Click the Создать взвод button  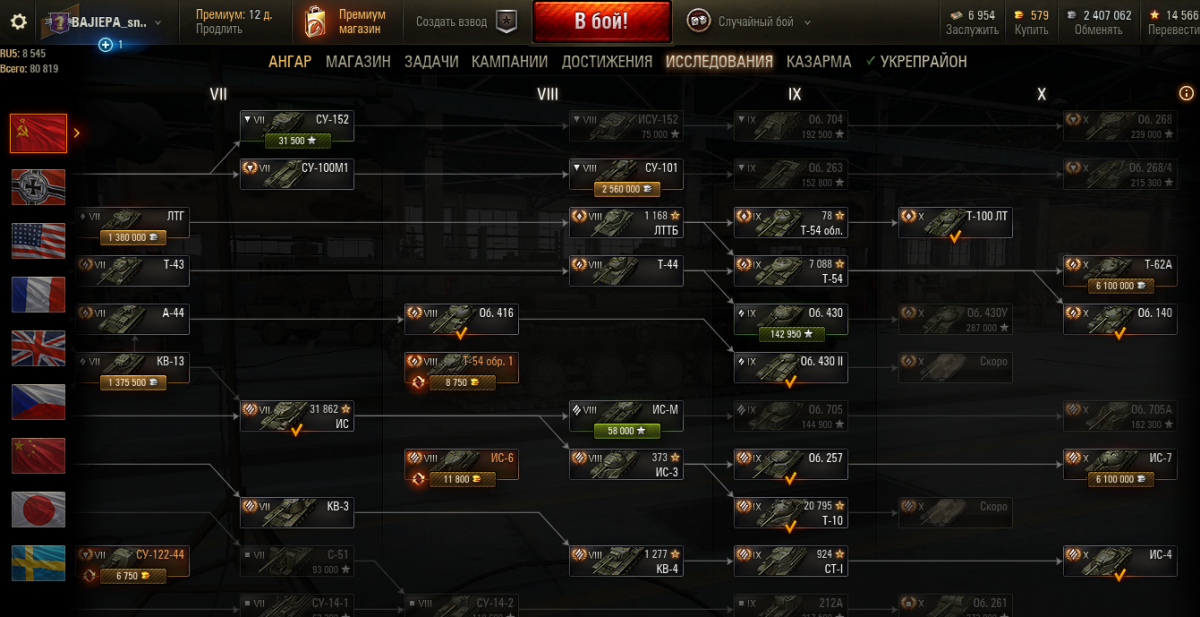tap(452, 21)
